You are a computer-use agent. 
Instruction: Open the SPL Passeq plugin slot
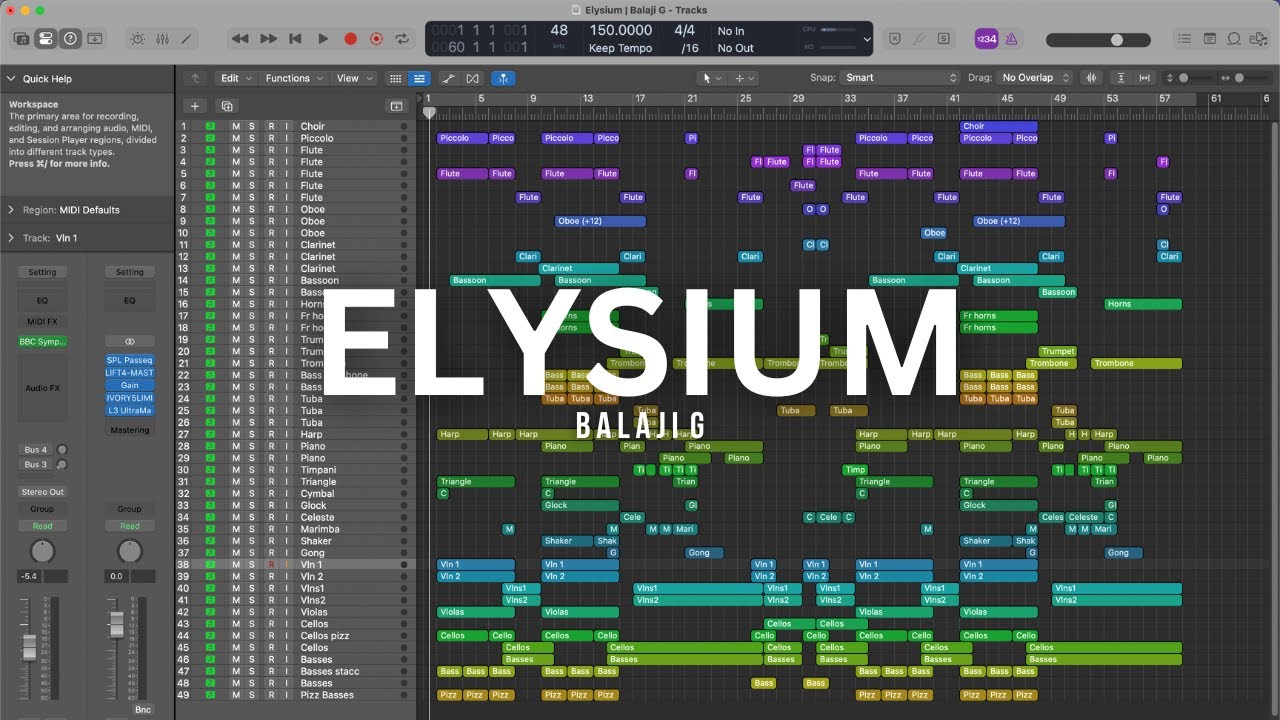[x=130, y=360]
